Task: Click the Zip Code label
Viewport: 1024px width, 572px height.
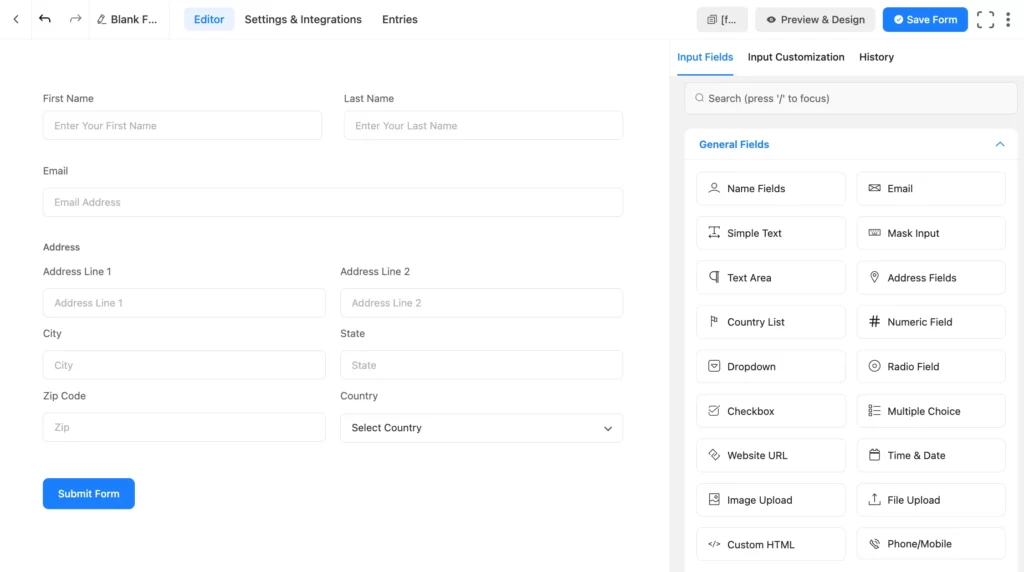Action: coord(64,396)
